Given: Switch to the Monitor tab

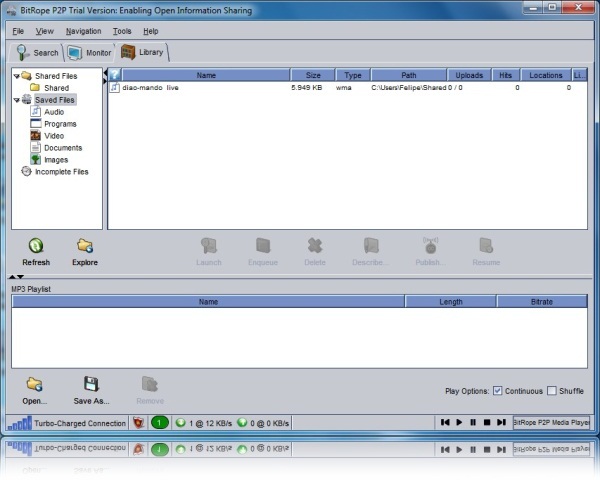Looking at the screenshot, I should coord(90,52).
